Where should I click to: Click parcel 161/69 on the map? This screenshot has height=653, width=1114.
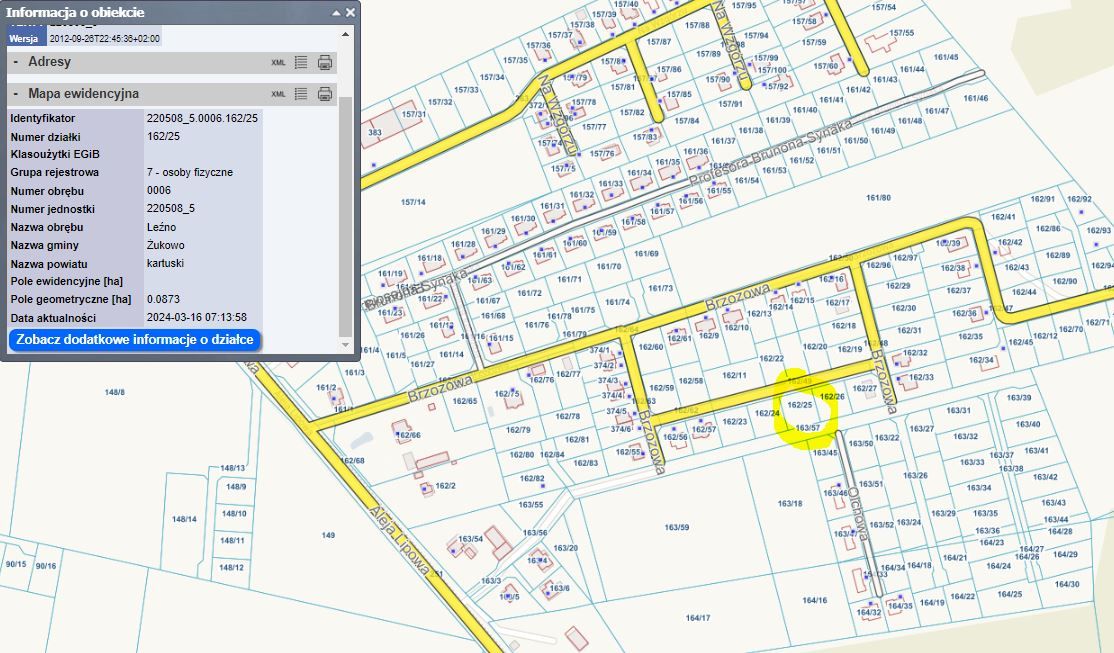click(x=646, y=254)
